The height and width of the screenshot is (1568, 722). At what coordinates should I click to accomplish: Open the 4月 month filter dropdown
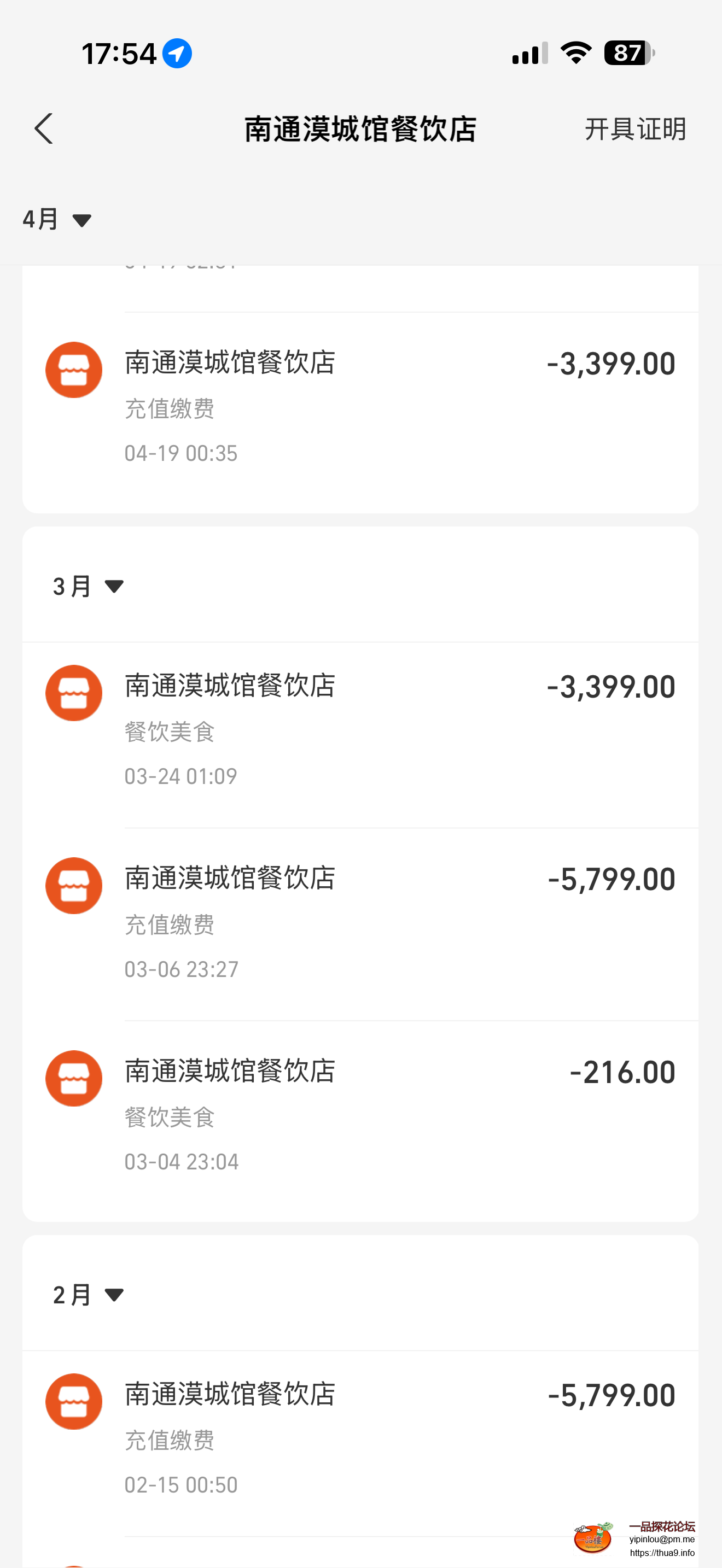(57, 219)
